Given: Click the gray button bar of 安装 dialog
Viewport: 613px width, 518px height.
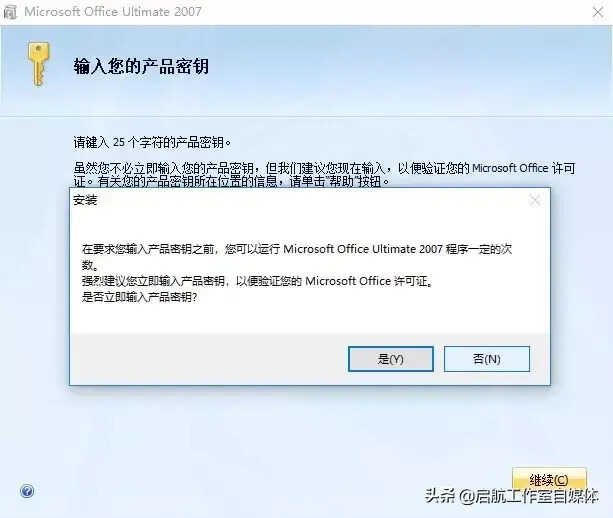Looking at the screenshot, I should pyautogui.click(x=310, y=359).
